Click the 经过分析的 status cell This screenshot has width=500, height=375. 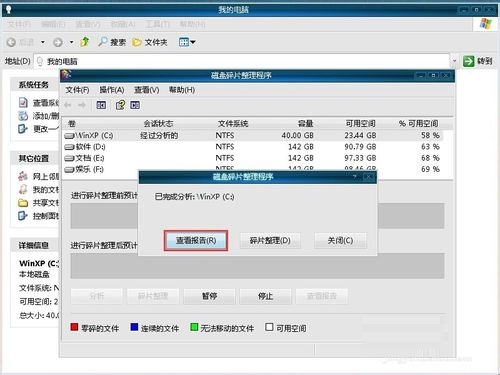[159, 135]
